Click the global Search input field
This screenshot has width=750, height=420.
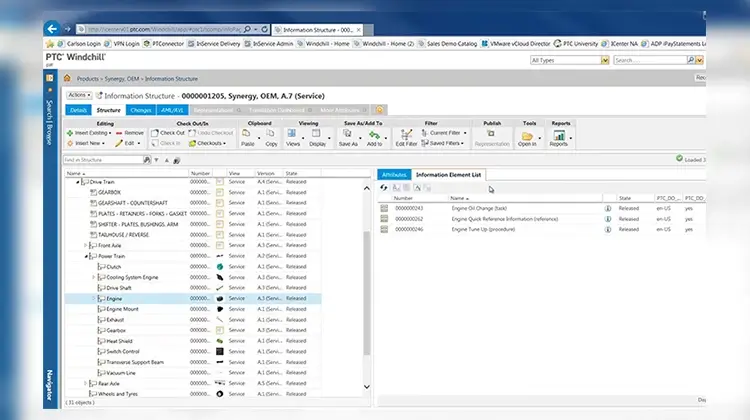coord(650,60)
